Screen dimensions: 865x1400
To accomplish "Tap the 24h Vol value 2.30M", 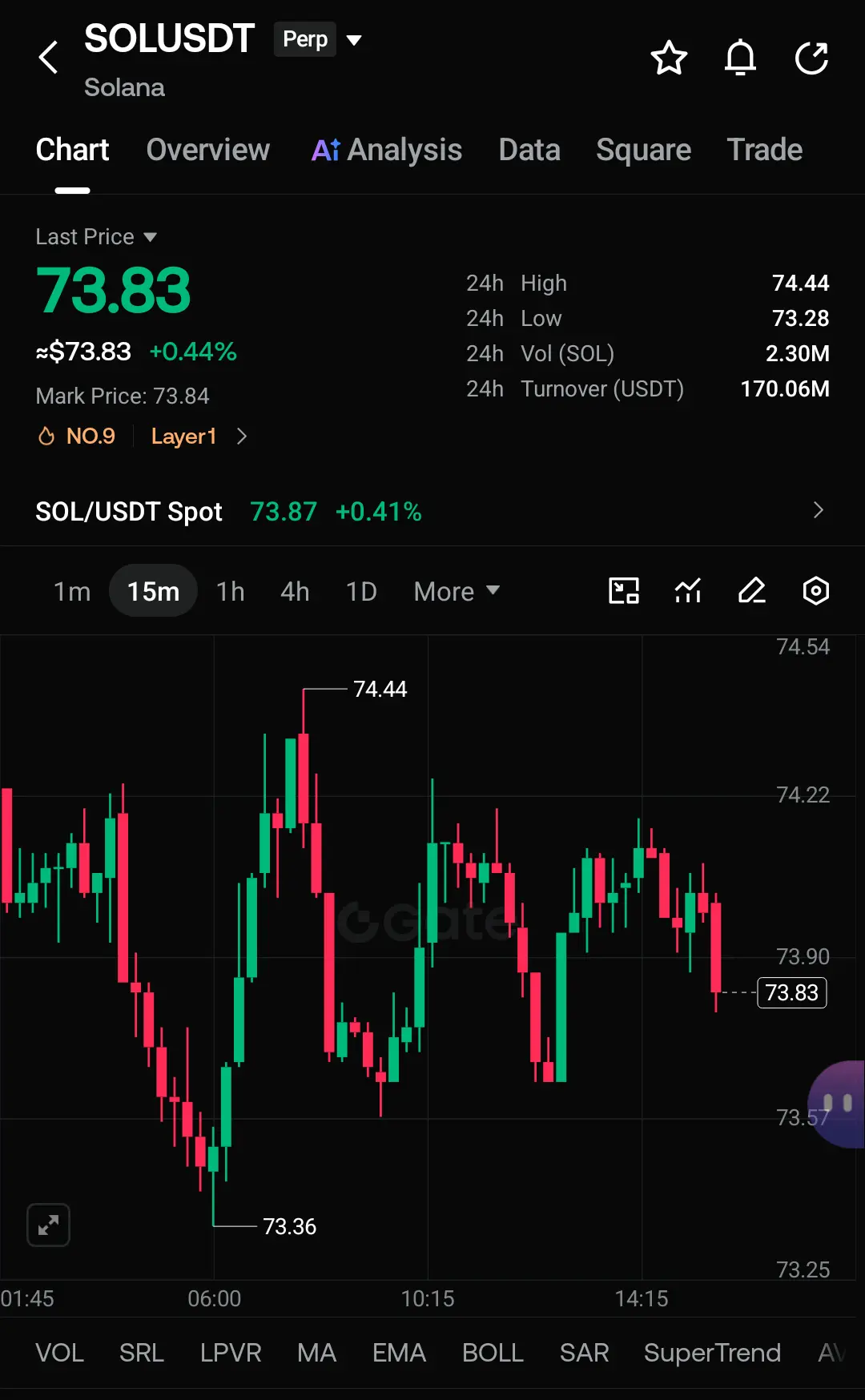I will coord(798,354).
